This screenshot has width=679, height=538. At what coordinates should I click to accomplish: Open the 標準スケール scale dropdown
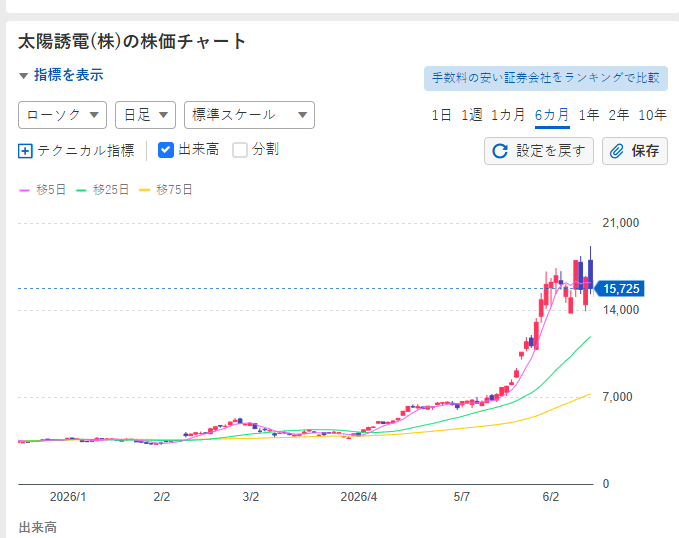249,115
